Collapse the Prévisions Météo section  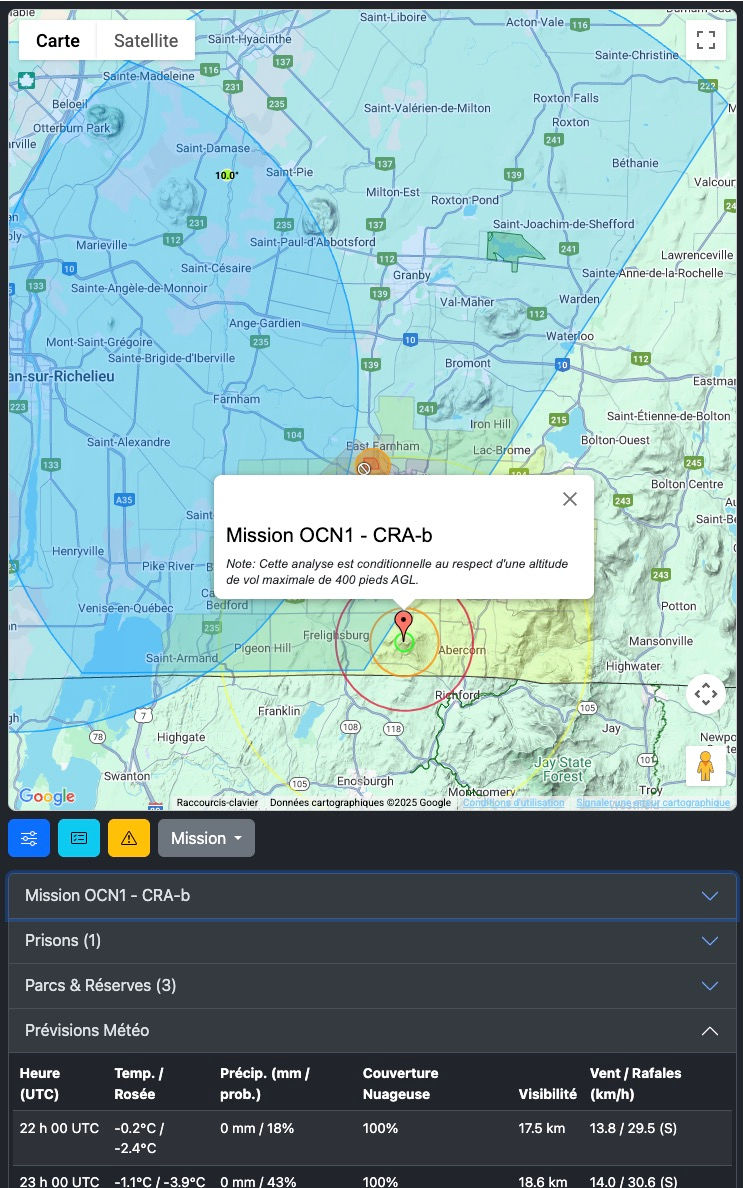pos(372,1030)
